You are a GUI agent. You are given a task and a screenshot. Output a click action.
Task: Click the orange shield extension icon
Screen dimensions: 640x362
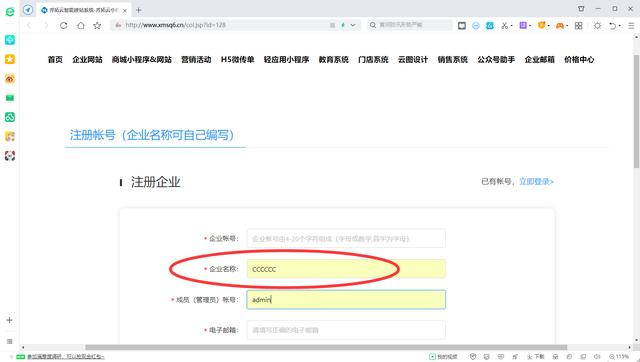[542, 25]
